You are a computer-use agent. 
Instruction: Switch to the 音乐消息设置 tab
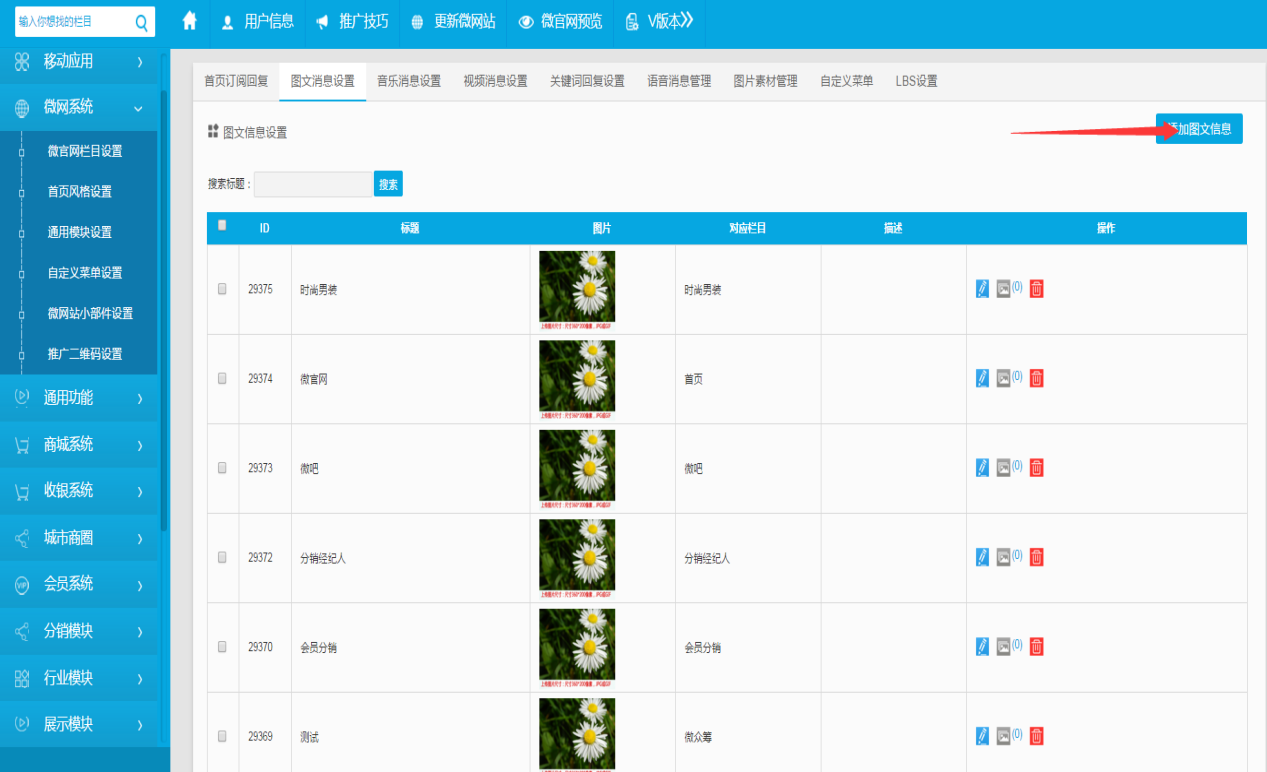click(x=408, y=81)
